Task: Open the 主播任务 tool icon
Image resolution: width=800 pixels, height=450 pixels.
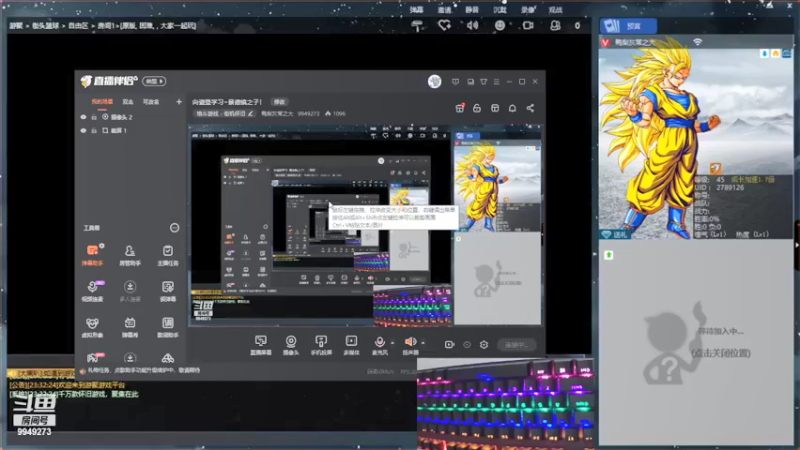Action: (167, 255)
